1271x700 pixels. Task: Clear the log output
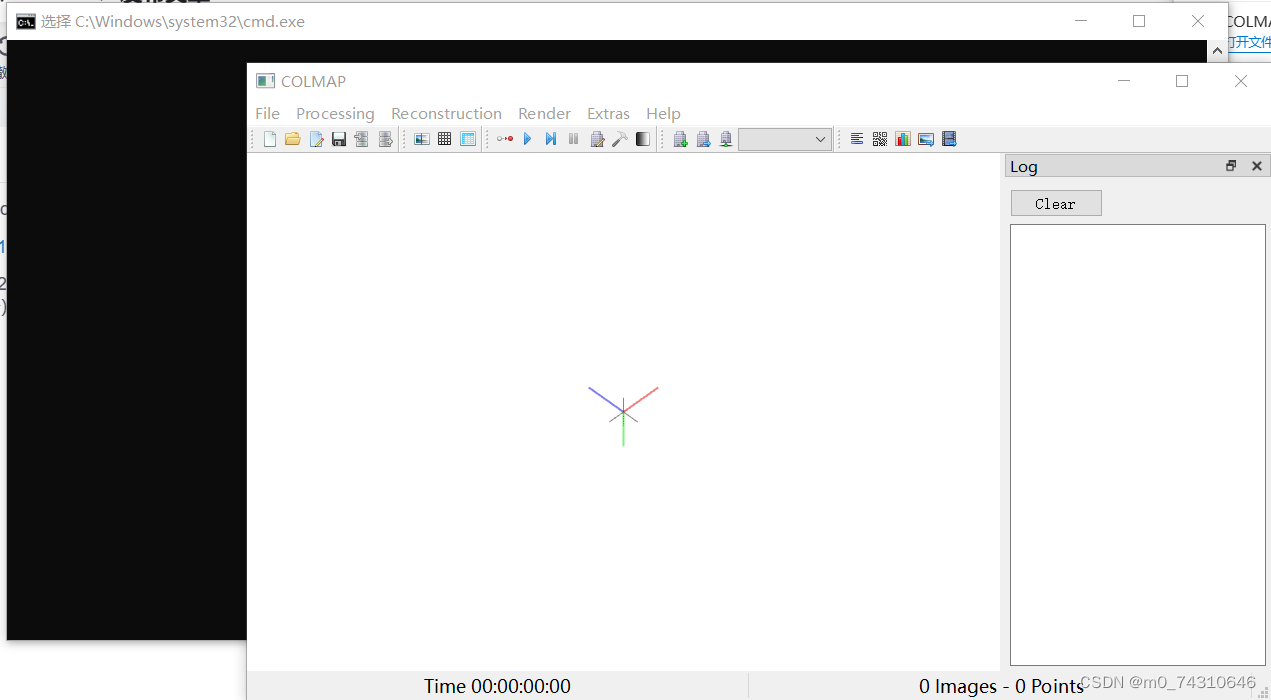click(x=1056, y=203)
